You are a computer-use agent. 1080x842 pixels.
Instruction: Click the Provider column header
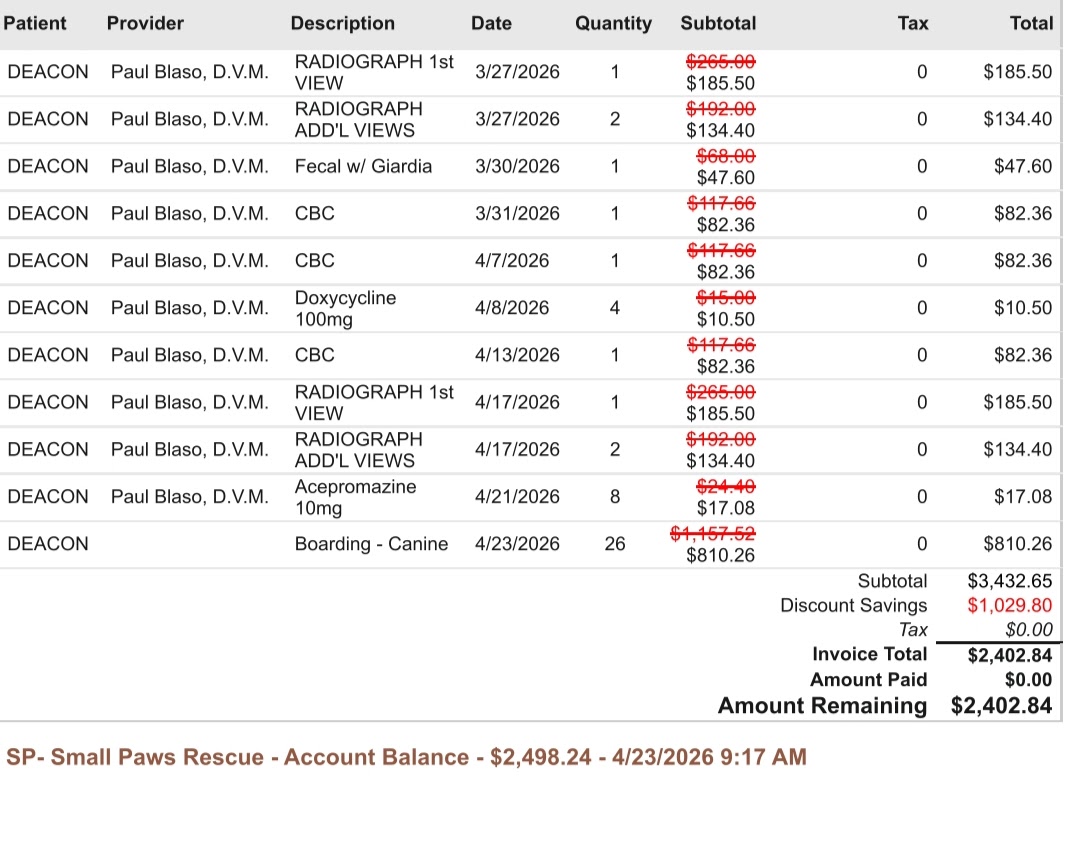point(145,23)
